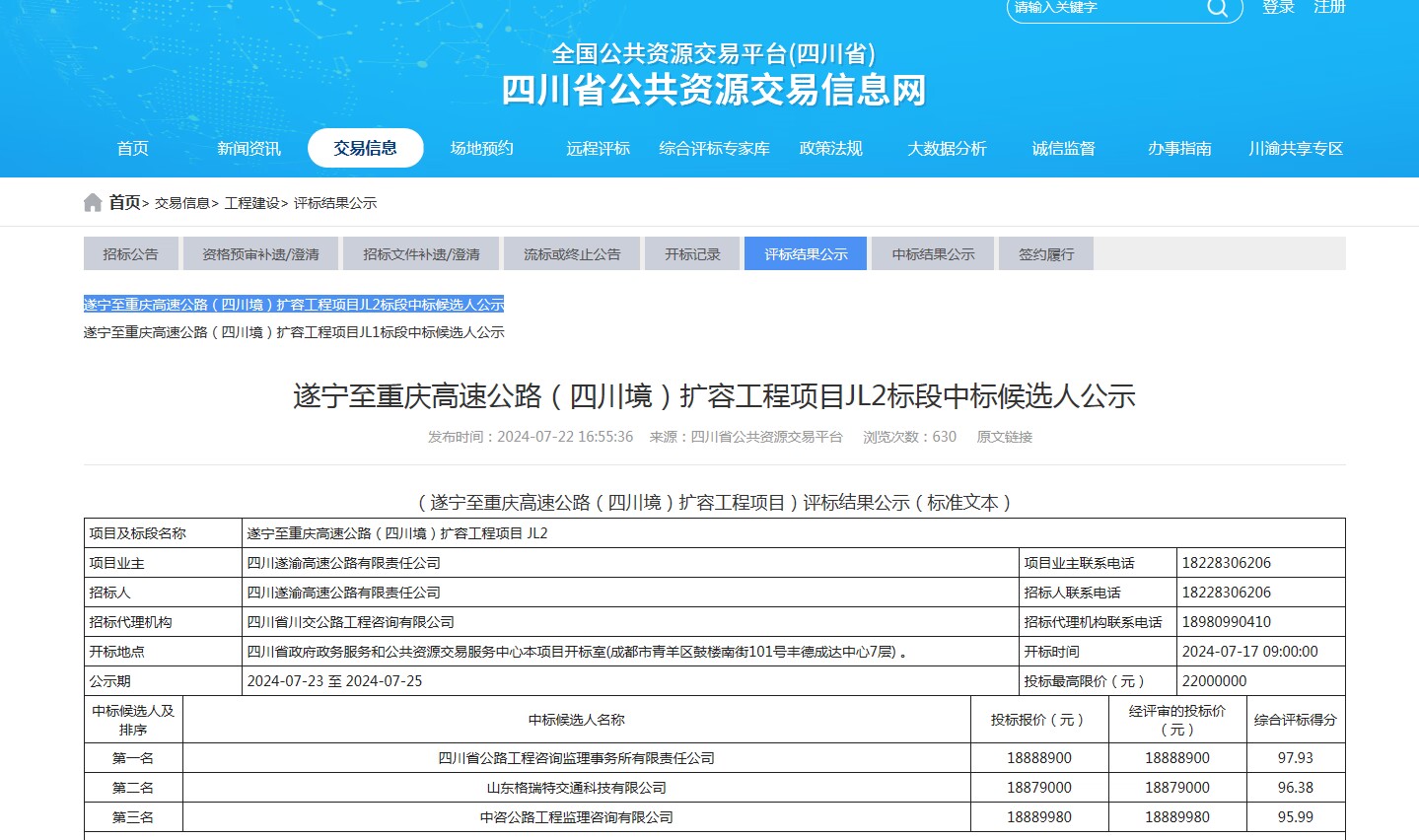1419x840 pixels.
Task: Switch to 签约履行 tab
Action: [x=1046, y=253]
